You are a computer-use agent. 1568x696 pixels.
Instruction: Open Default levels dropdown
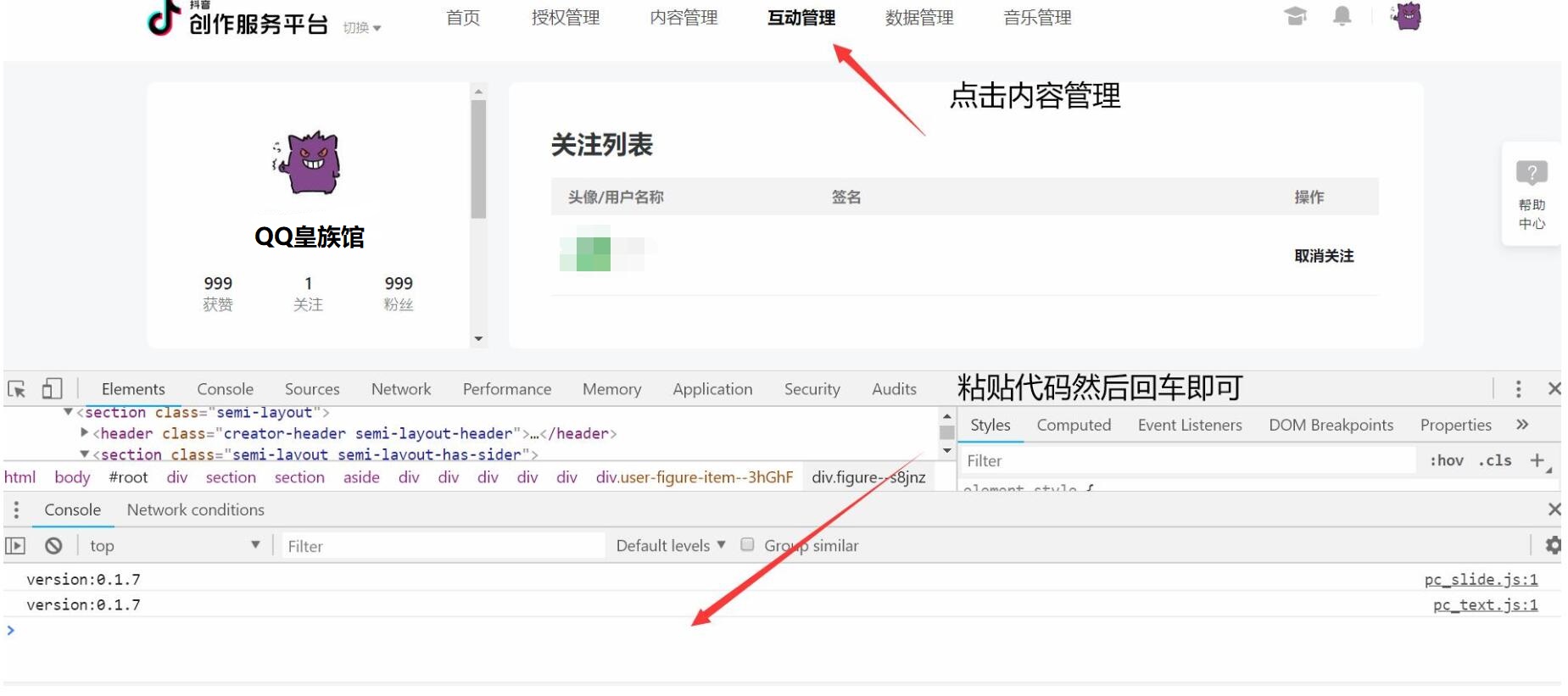pos(671,546)
